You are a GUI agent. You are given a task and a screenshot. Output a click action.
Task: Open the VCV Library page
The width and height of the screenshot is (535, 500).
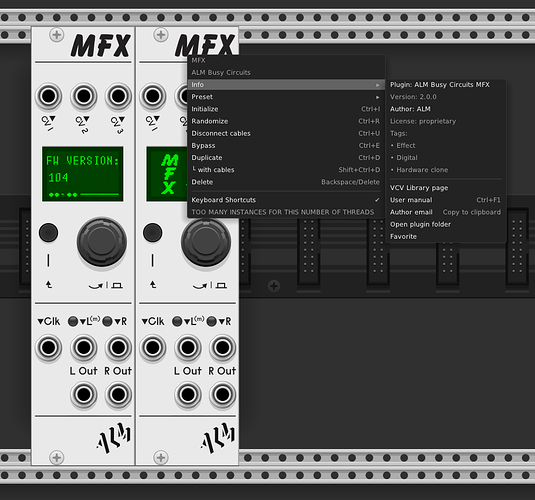click(x=445, y=188)
